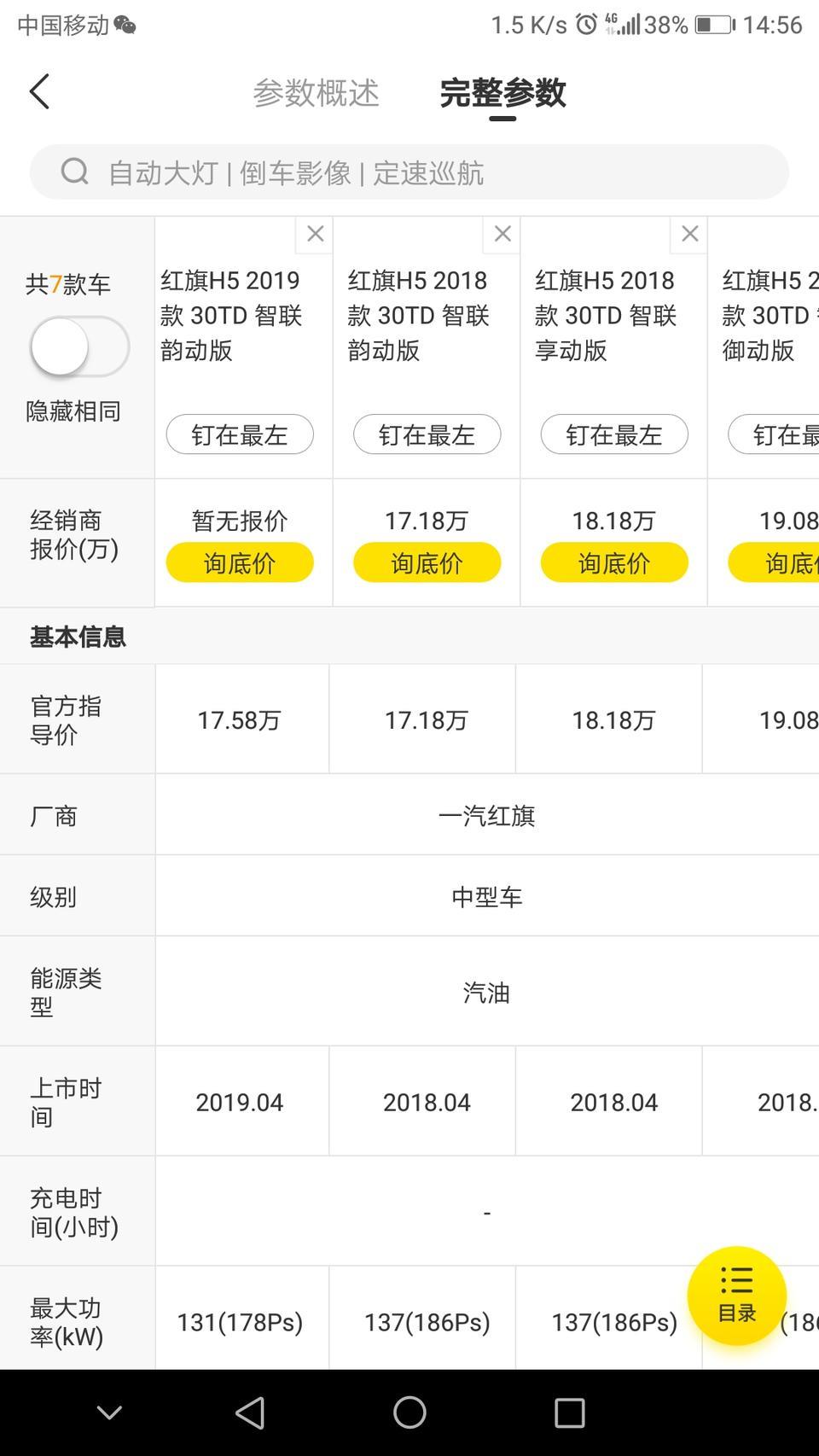This screenshot has width=819, height=1456.
Task: Open the 红旗H5 2019款 智联韵动版 title
Action: pos(231,315)
